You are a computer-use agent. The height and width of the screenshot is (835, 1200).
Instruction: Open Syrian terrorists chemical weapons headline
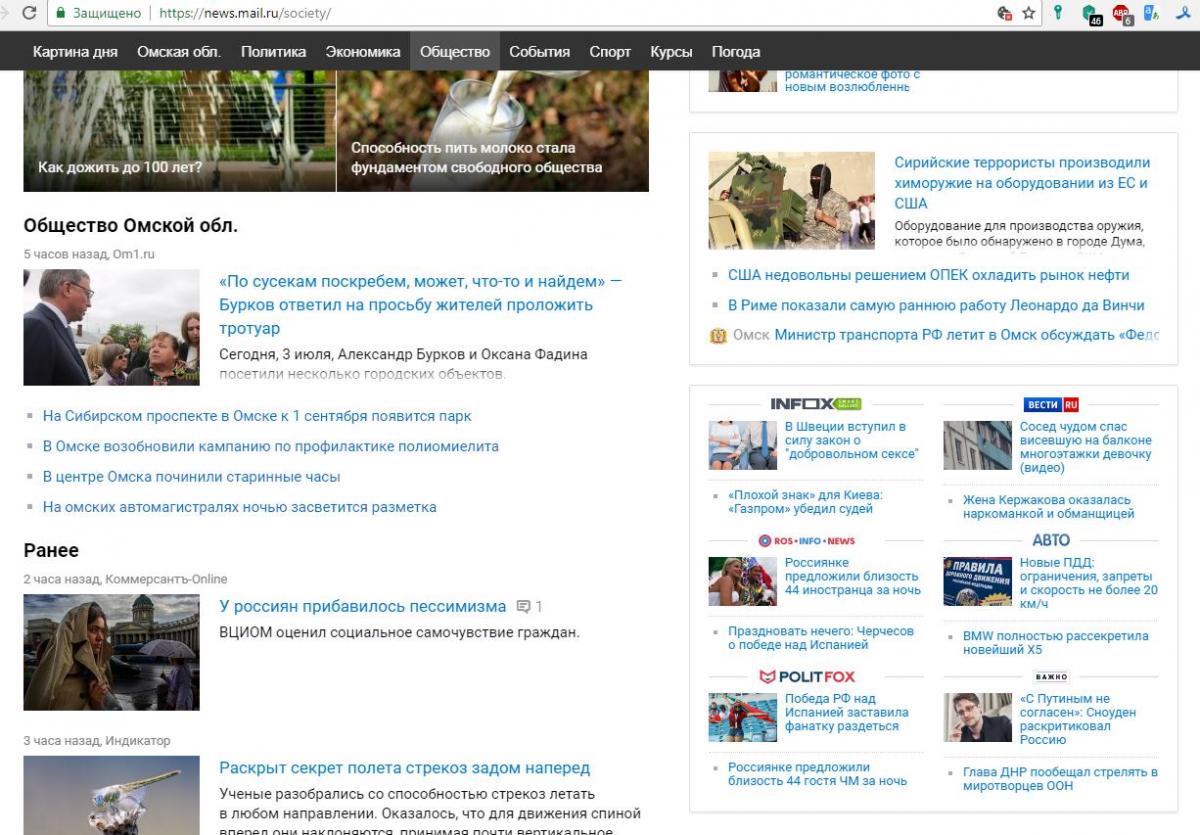click(x=1022, y=182)
